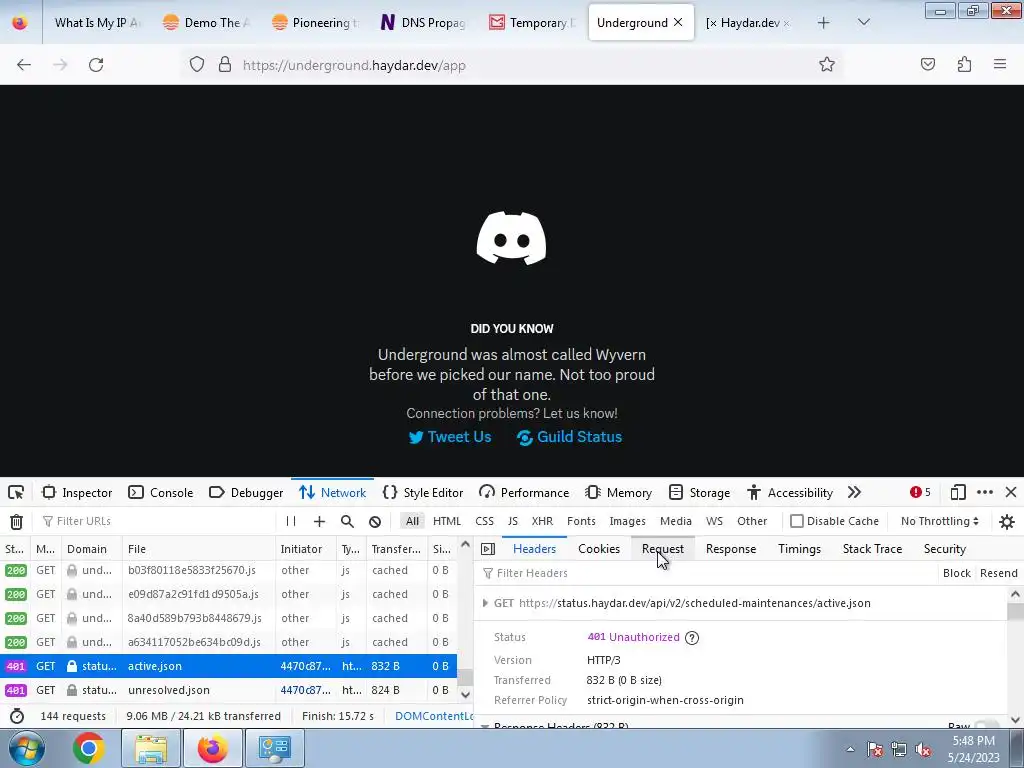1024x768 pixels.
Task: Expand the GET request URL details
Action: coord(485,603)
